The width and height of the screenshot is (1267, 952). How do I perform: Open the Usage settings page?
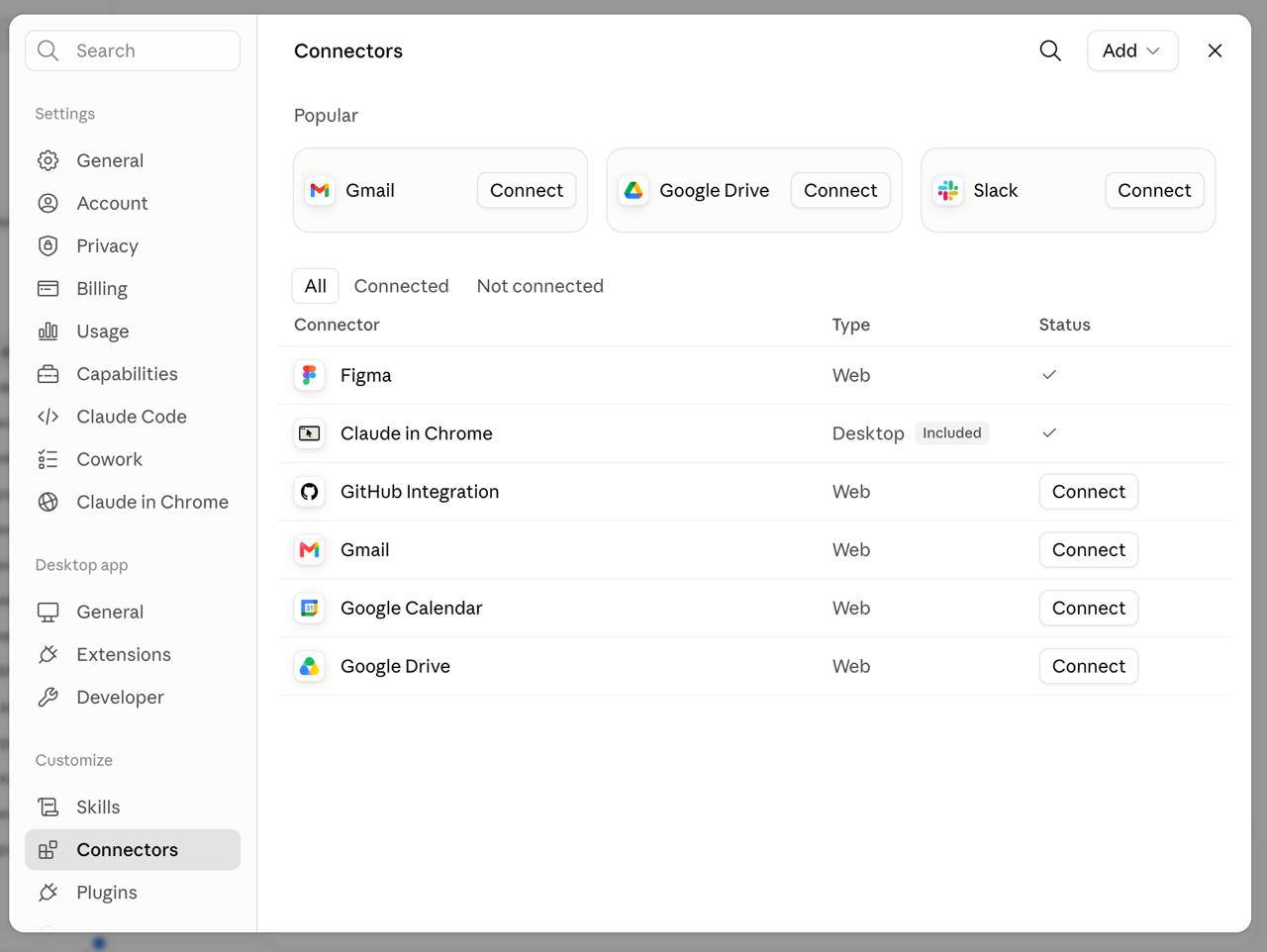click(x=133, y=331)
